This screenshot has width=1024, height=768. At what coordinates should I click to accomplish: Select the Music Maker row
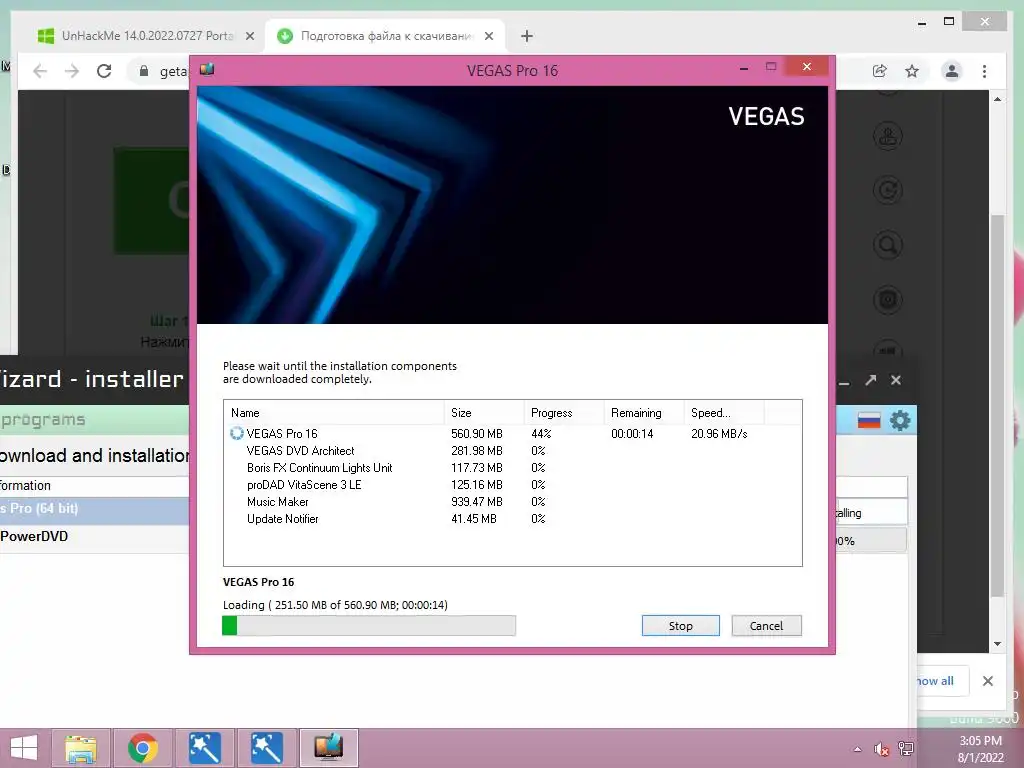coord(513,502)
